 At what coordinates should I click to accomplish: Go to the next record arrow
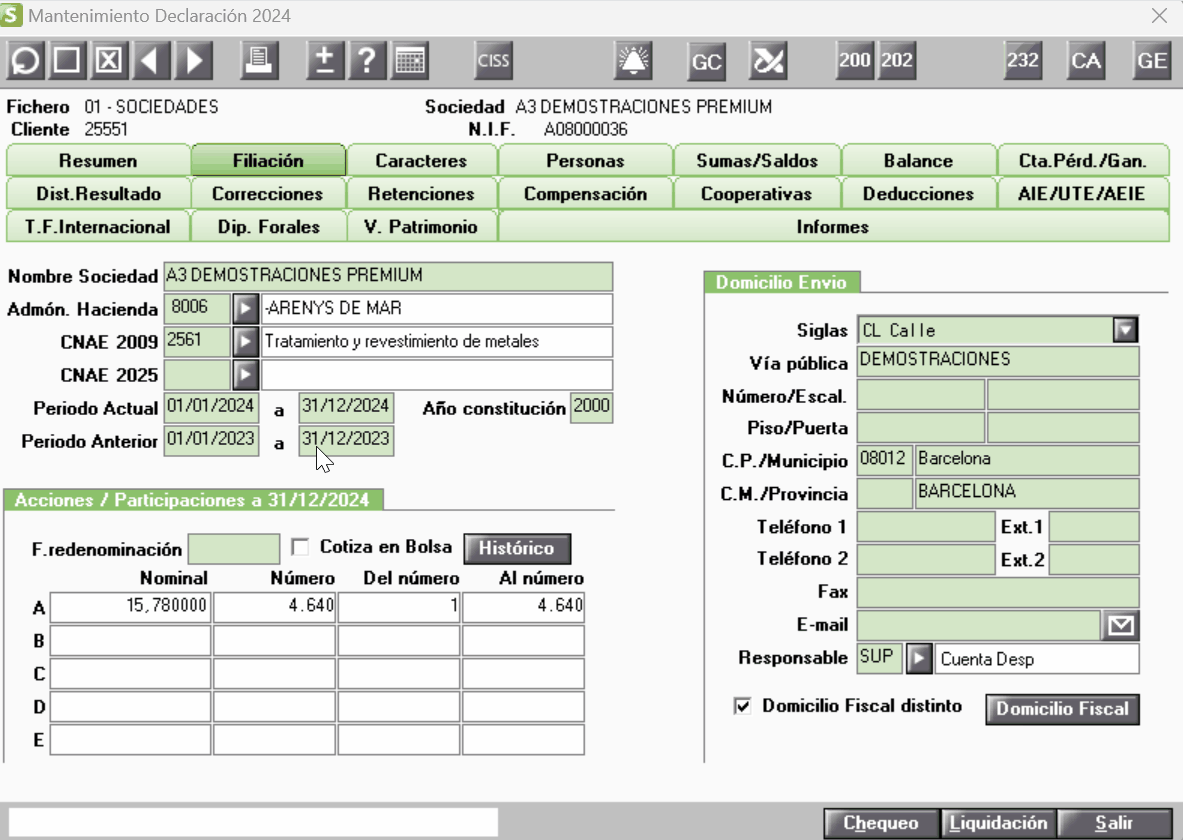point(194,61)
